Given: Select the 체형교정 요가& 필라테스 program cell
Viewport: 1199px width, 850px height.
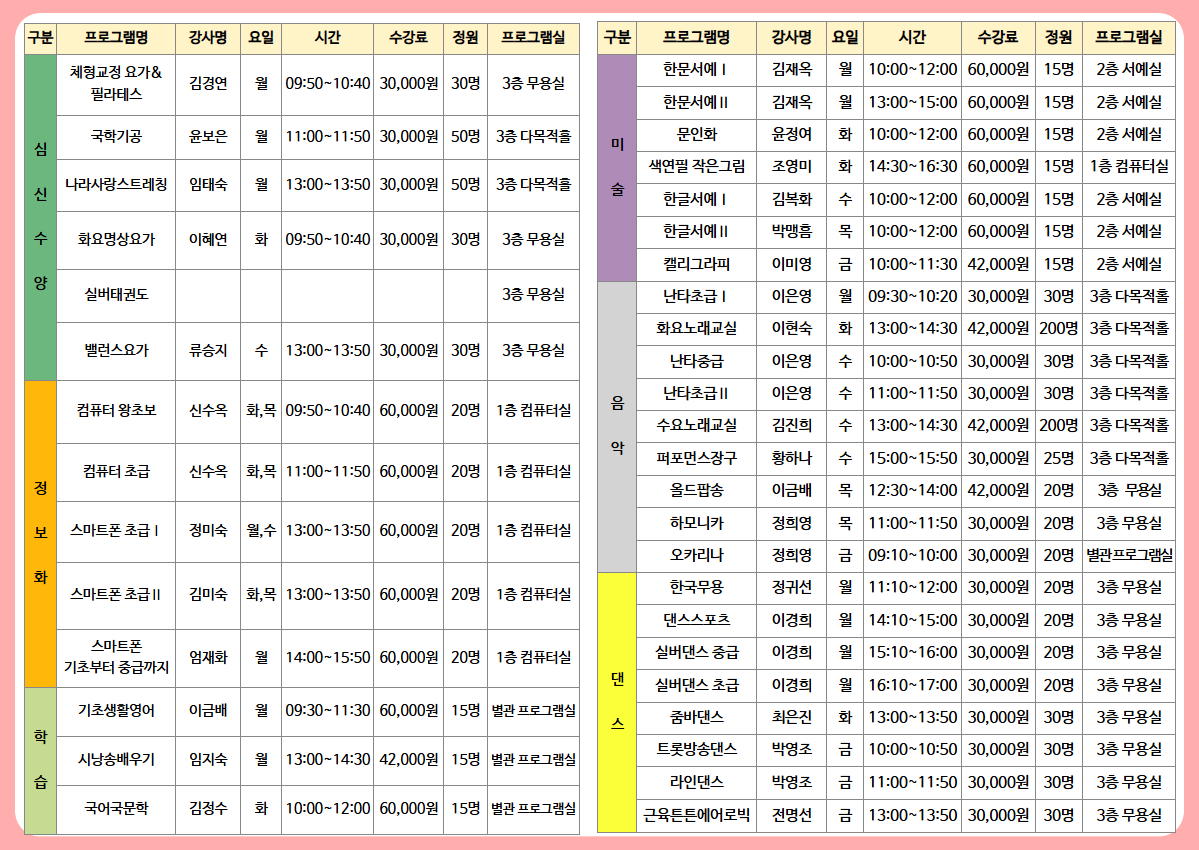Looking at the screenshot, I should point(116,83).
